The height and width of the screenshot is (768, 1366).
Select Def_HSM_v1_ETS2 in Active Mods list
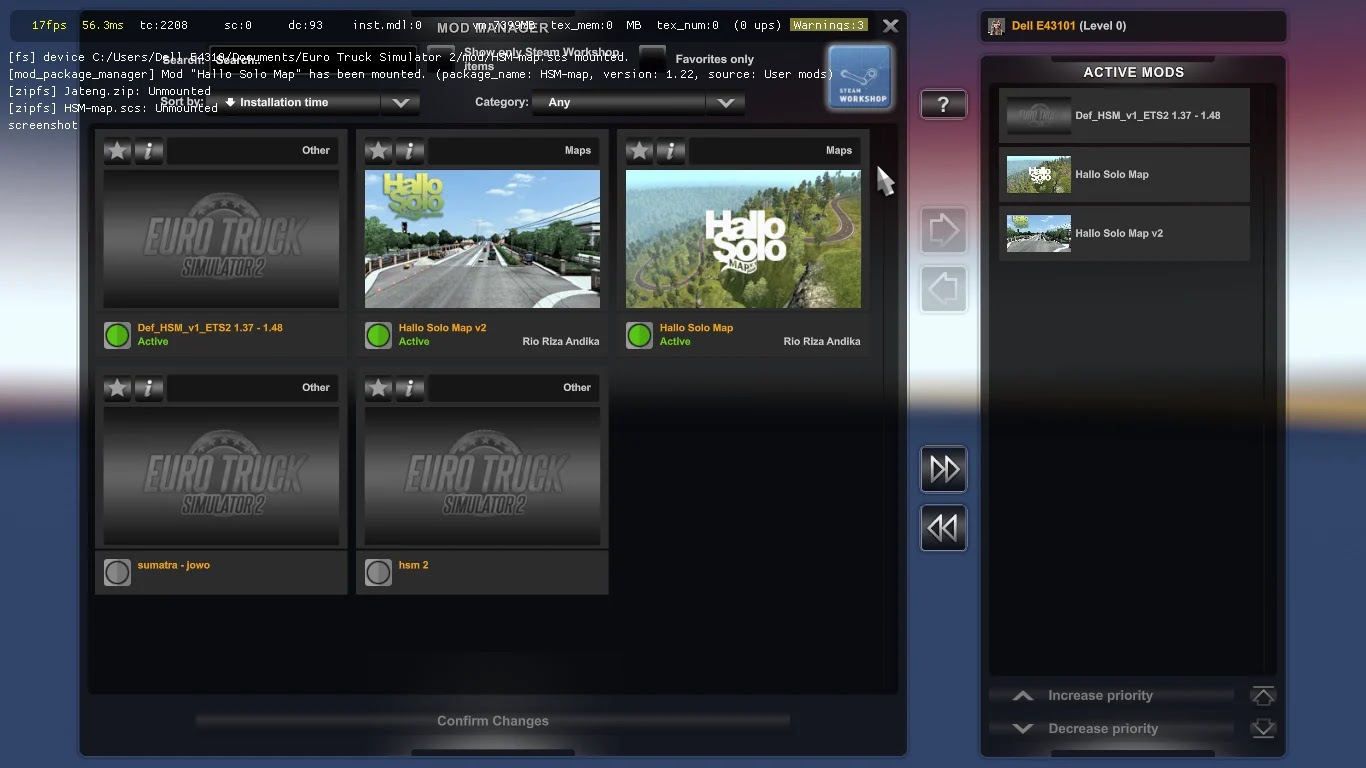click(1124, 116)
